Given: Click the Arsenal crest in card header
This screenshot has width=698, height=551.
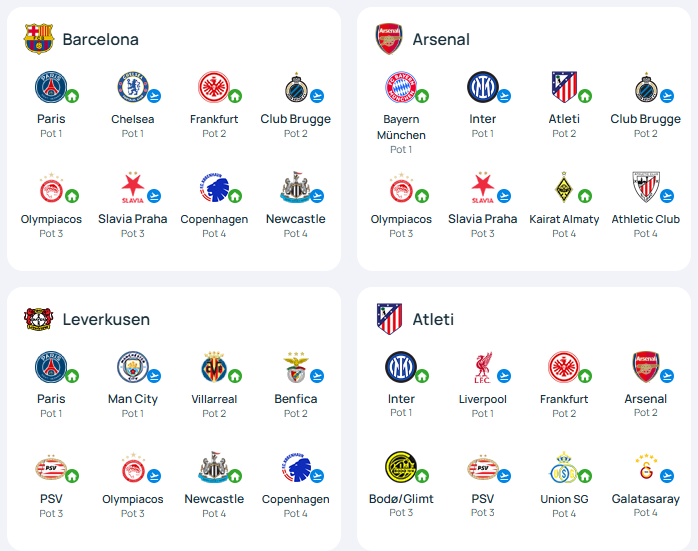Looking at the screenshot, I should [x=389, y=39].
